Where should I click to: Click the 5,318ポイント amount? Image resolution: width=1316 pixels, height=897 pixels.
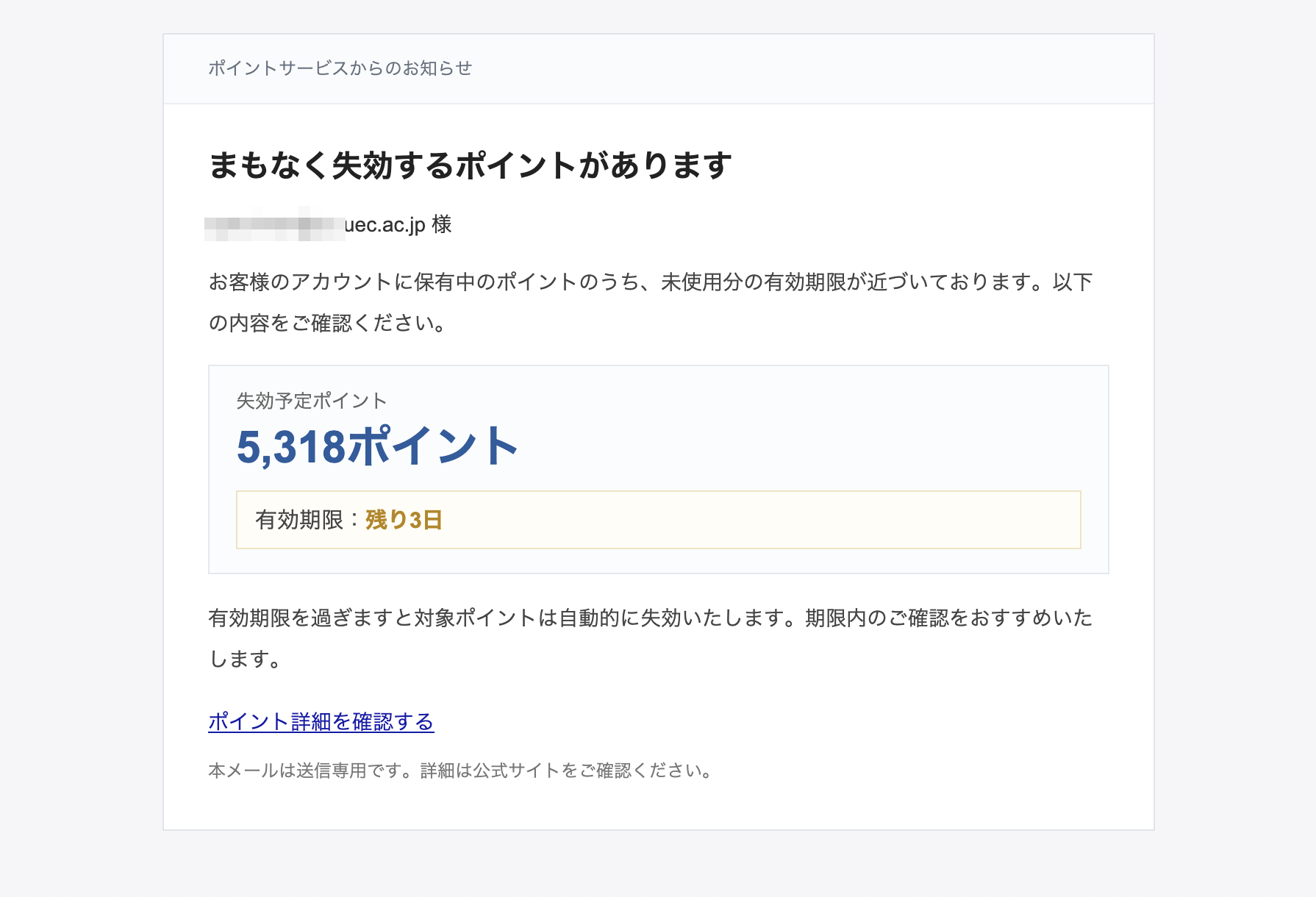coord(377,446)
